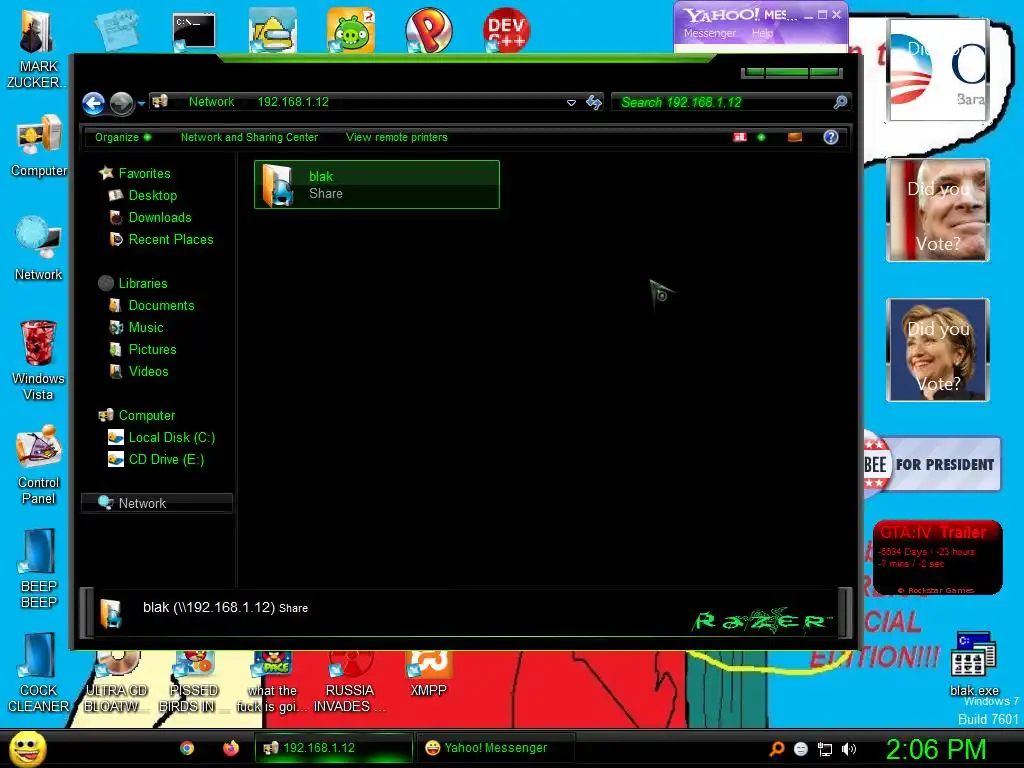Open the Help menu in Yahoo! Messenger
Viewport: 1024px width, 768px height.
761,33
